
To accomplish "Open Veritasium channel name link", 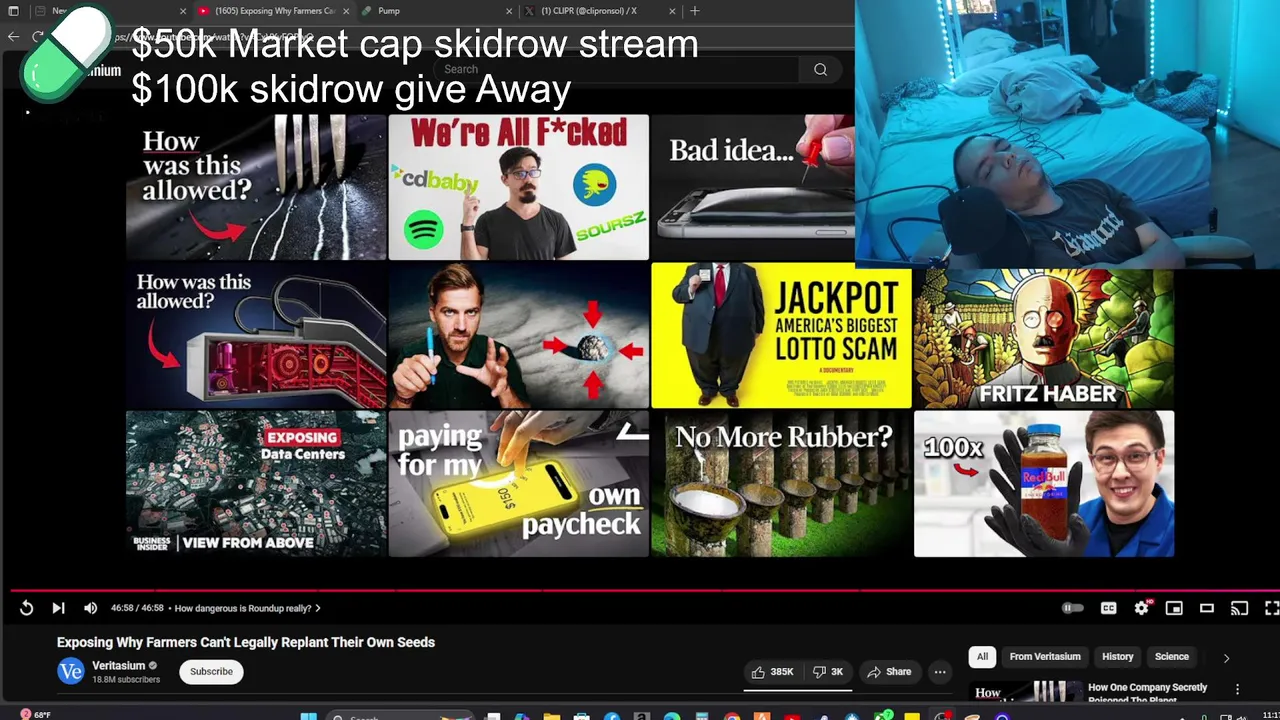I will coord(118,666).
